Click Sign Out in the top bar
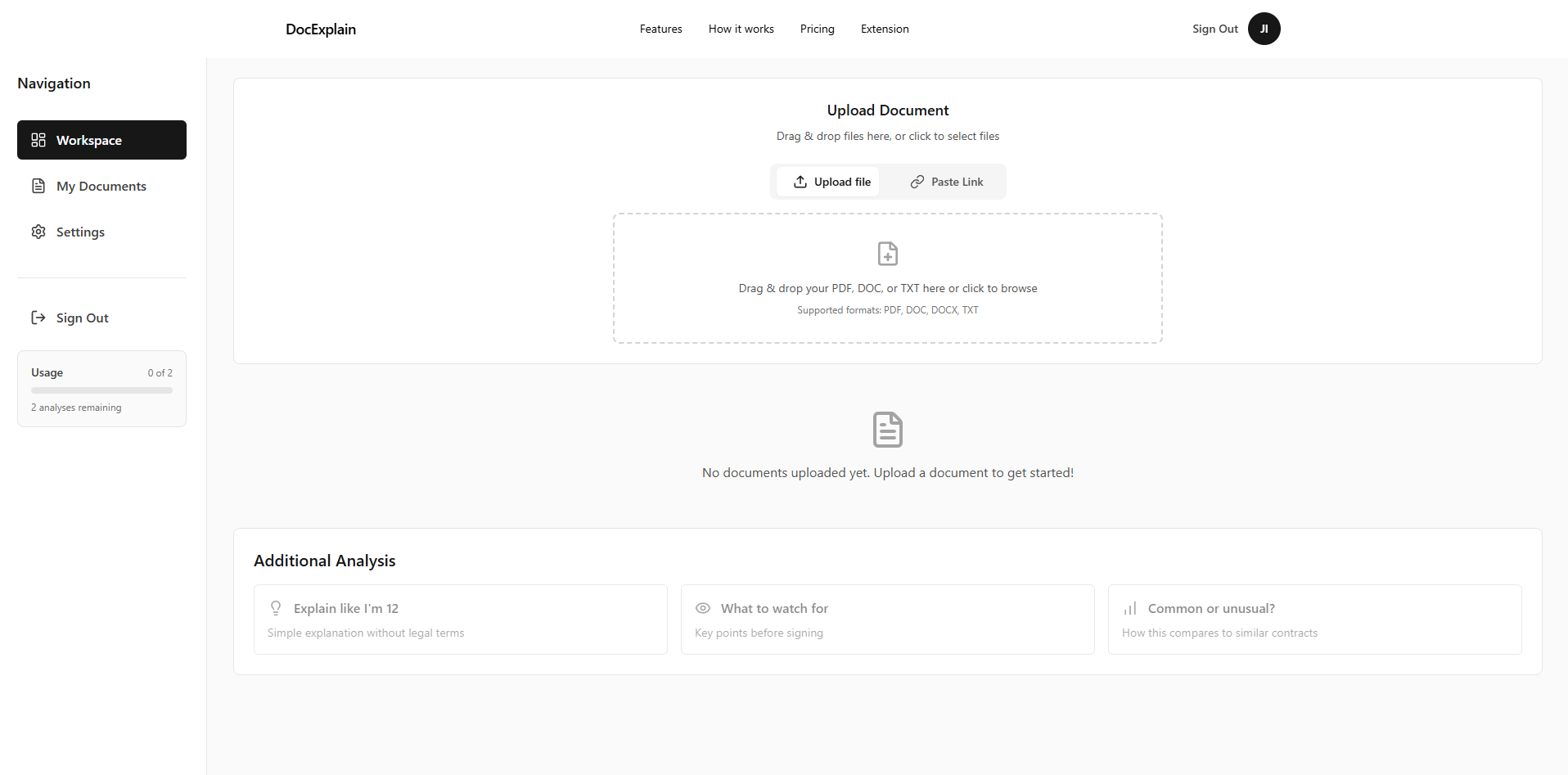The width and height of the screenshot is (1568, 775). [x=1214, y=29]
